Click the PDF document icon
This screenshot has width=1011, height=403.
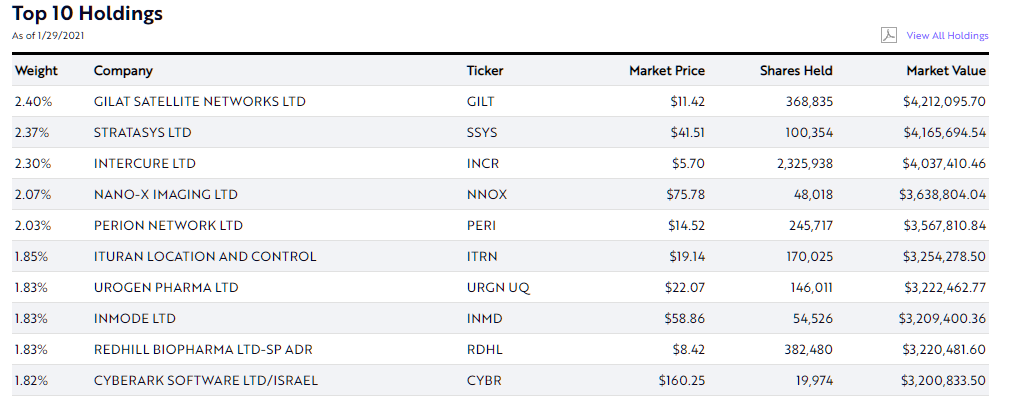pyautogui.click(x=888, y=35)
